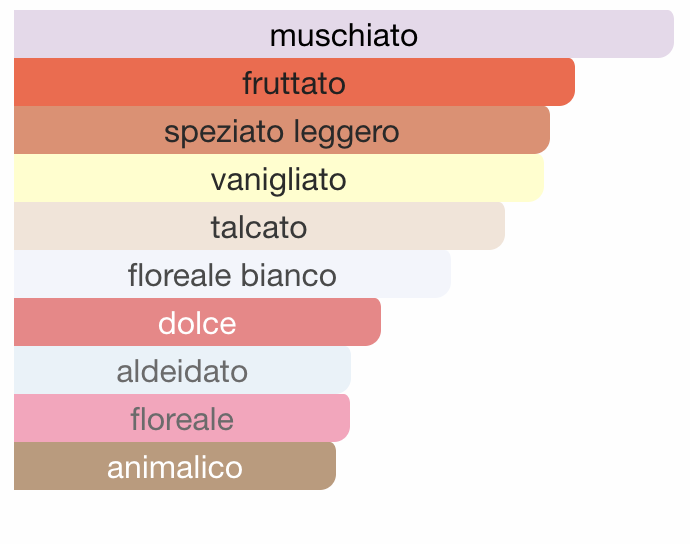Click the floreale bianco text label
The image size is (690, 544).
[232, 275]
